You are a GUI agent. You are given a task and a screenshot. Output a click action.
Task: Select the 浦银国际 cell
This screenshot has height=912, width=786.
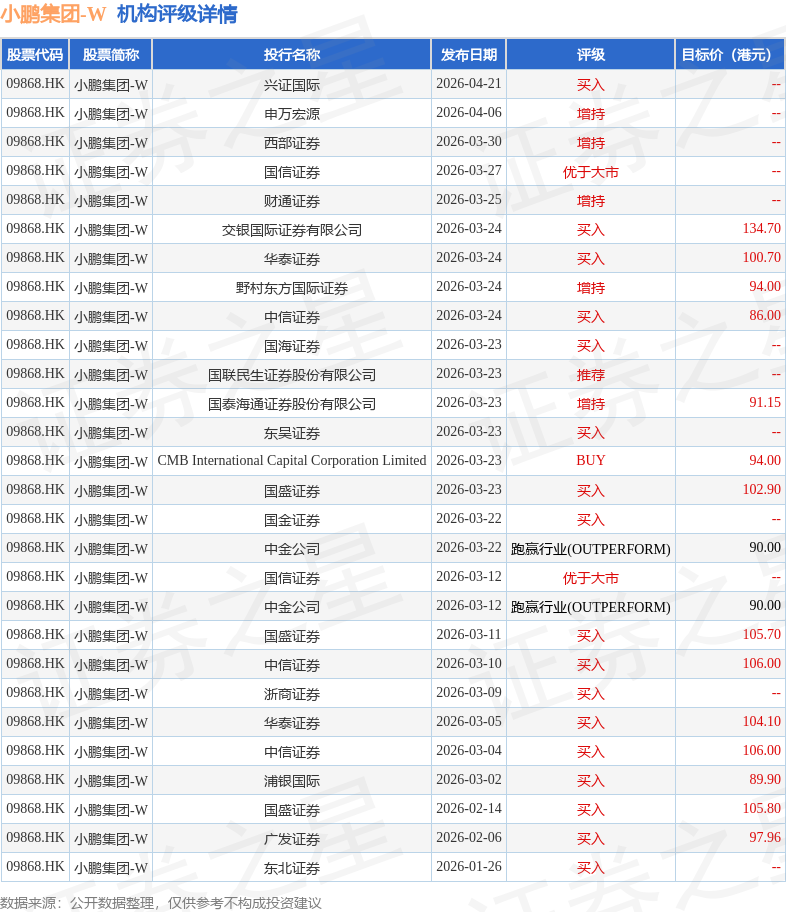291,781
